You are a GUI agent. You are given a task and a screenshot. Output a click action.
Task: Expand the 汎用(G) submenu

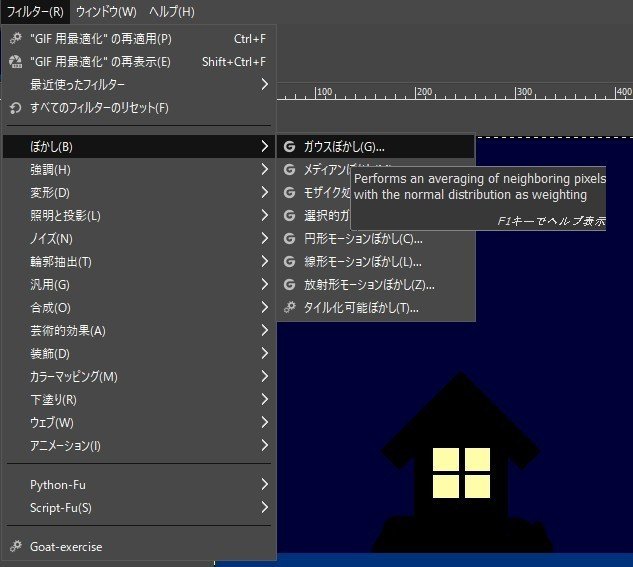coord(139,285)
